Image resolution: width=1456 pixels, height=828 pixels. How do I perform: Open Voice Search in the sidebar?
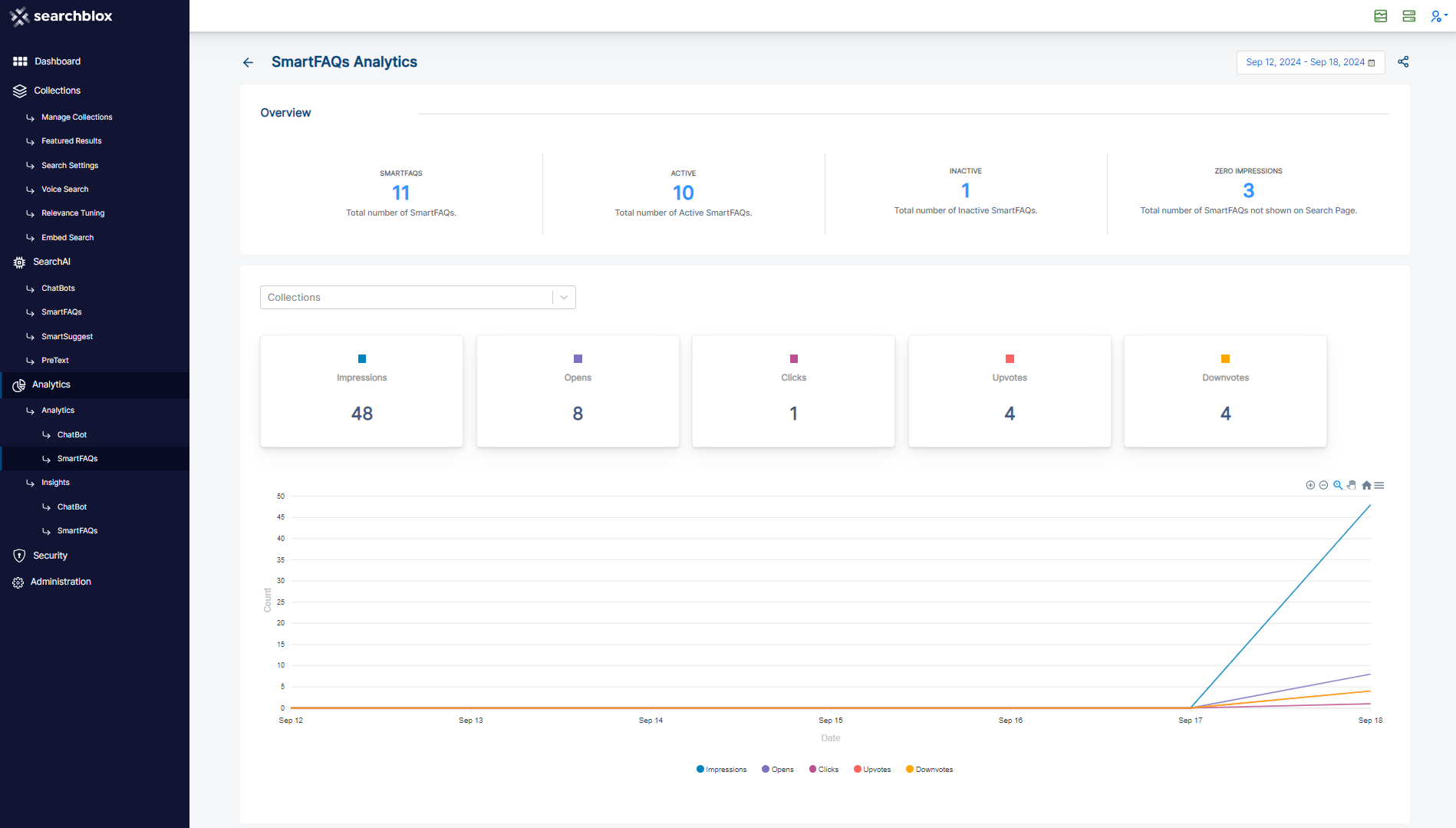tap(64, 190)
